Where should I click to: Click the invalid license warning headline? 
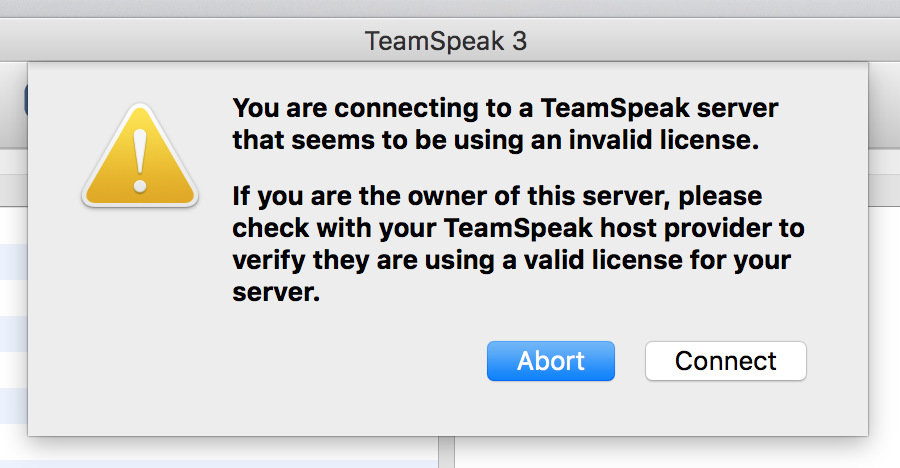point(505,124)
